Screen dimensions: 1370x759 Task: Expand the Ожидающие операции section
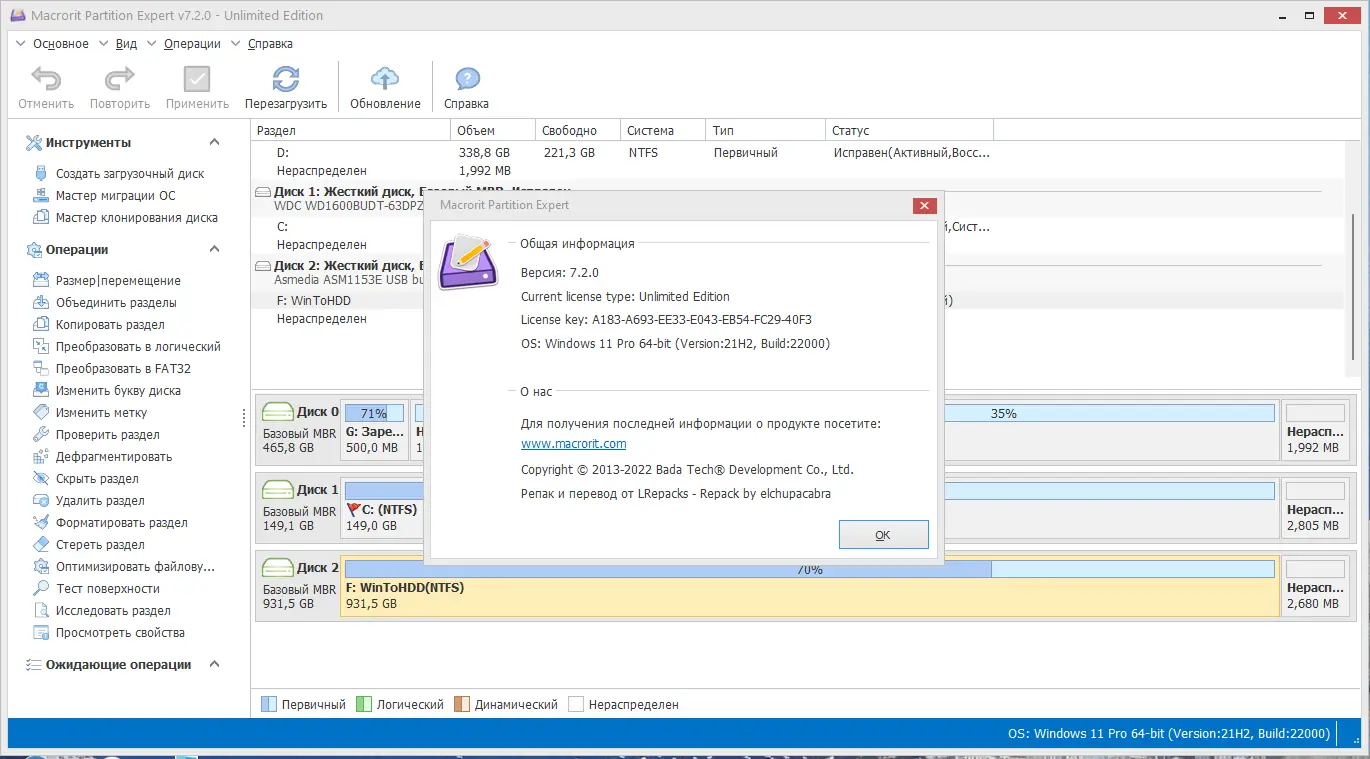click(x=213, y=664)
